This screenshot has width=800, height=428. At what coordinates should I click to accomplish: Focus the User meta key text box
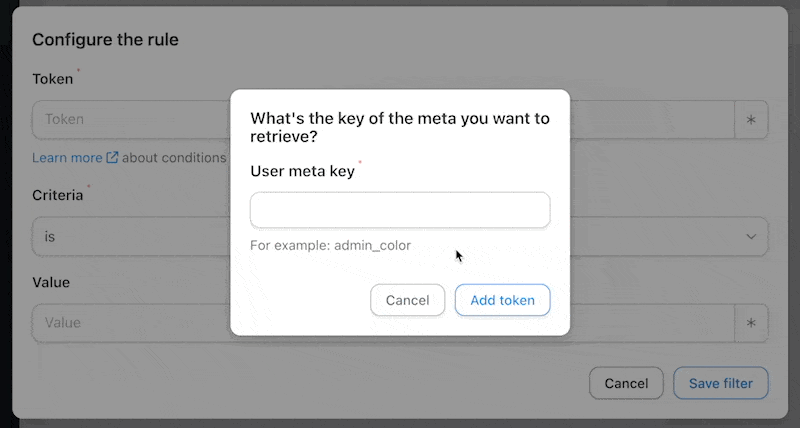tap(400, 210)
